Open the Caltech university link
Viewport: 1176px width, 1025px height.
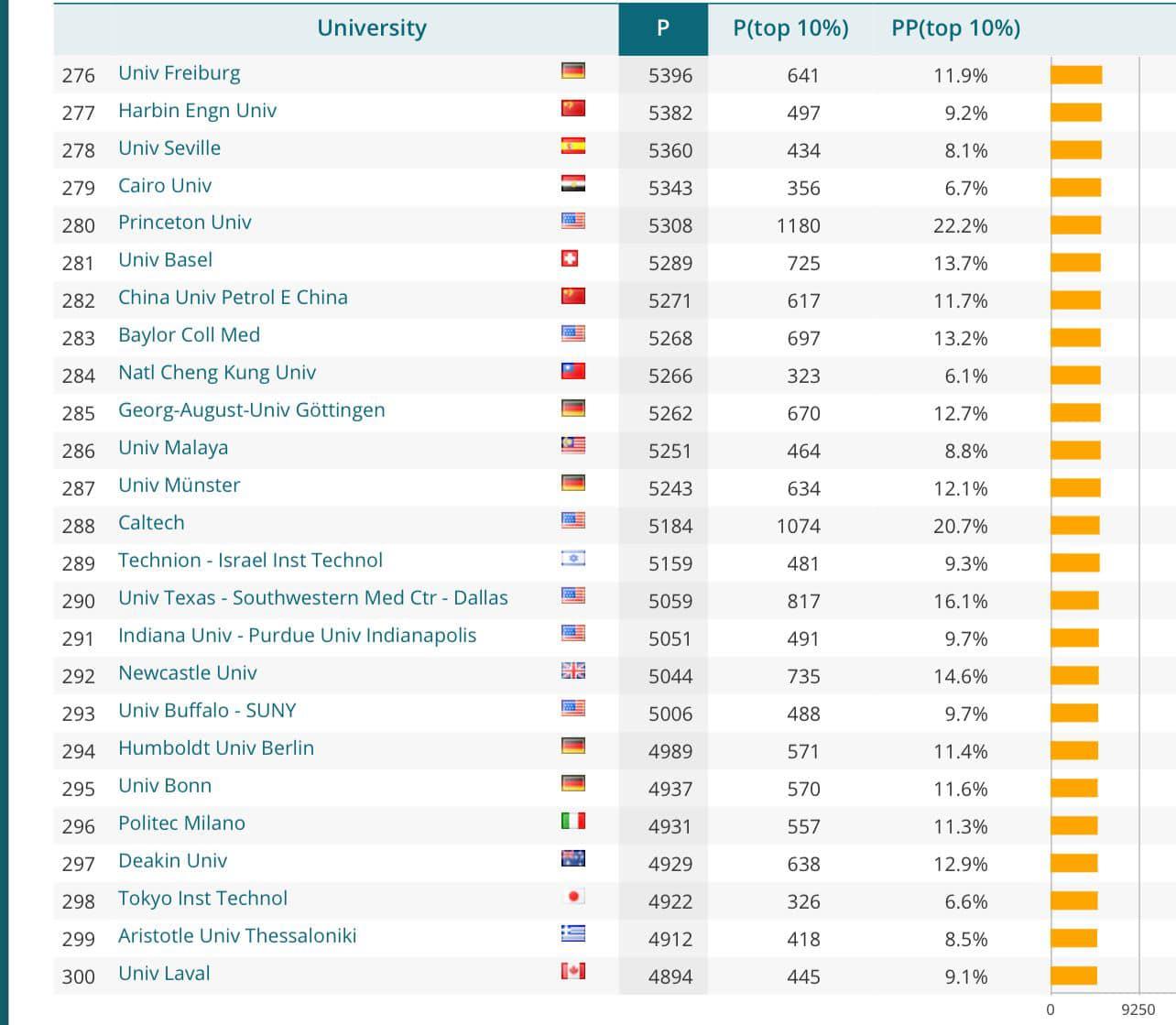(x=151, y=523)
